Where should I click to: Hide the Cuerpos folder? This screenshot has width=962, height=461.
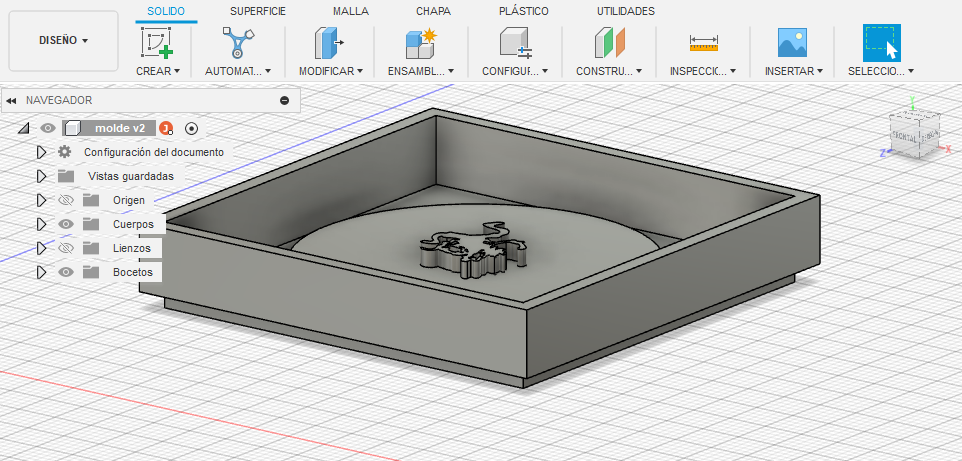tap(66, 224)
